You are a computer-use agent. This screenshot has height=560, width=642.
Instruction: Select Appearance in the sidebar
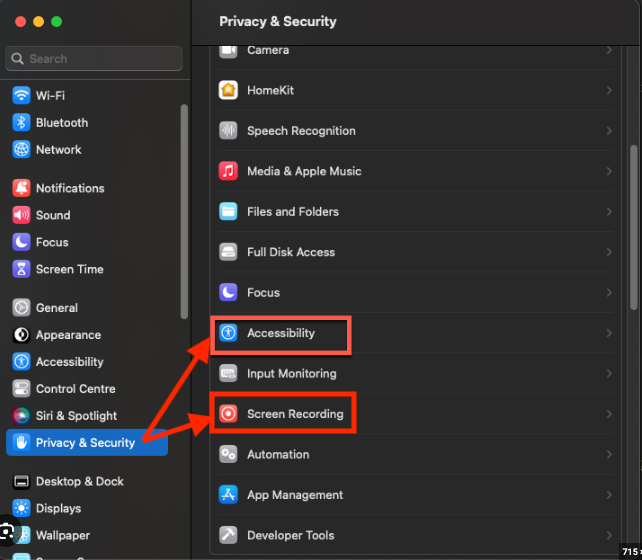point(87,334)
